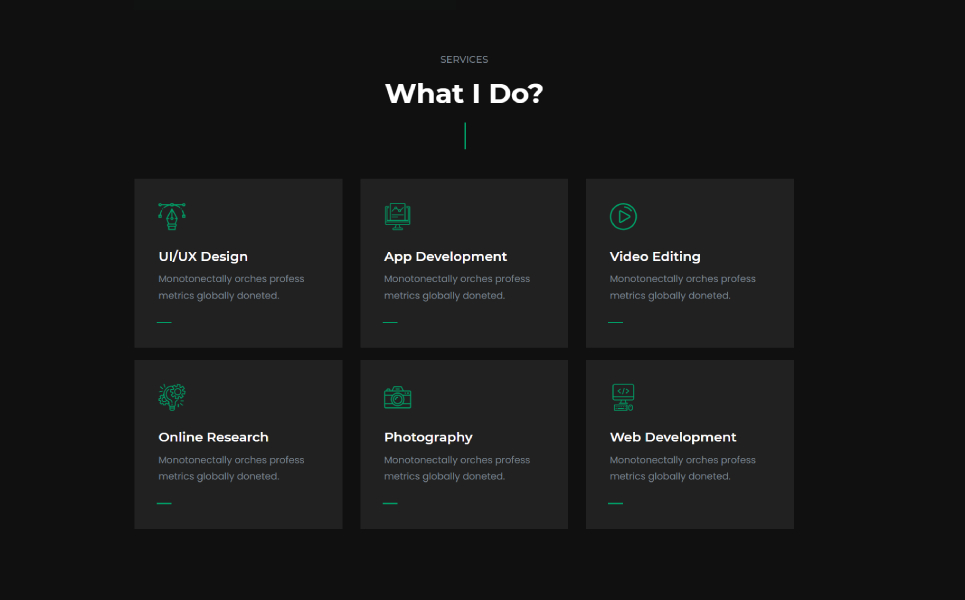965x600 pixels.
Task: Open the Online Research service title
Action: point(214,437)
